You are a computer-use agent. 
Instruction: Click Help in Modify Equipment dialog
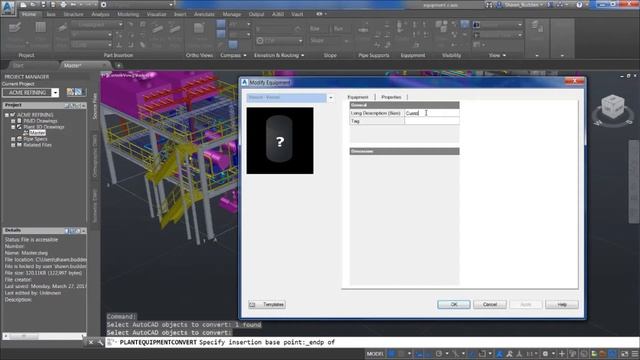(x=562, y=304)
